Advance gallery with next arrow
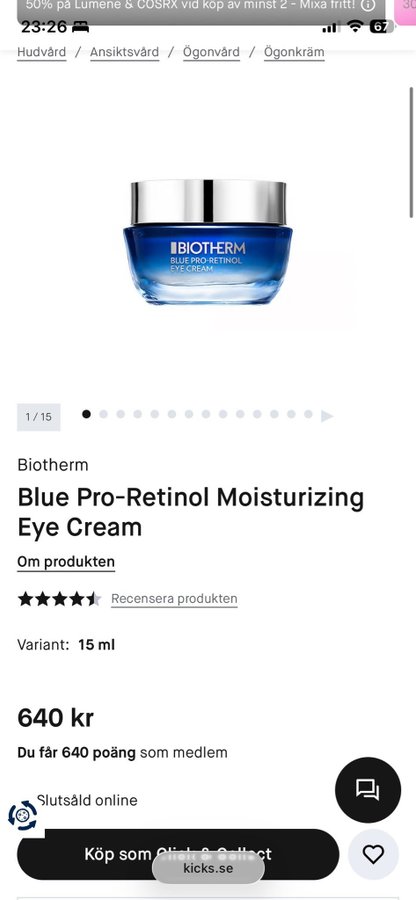Viewport: 416px width, 900px height. click(327, 416)
